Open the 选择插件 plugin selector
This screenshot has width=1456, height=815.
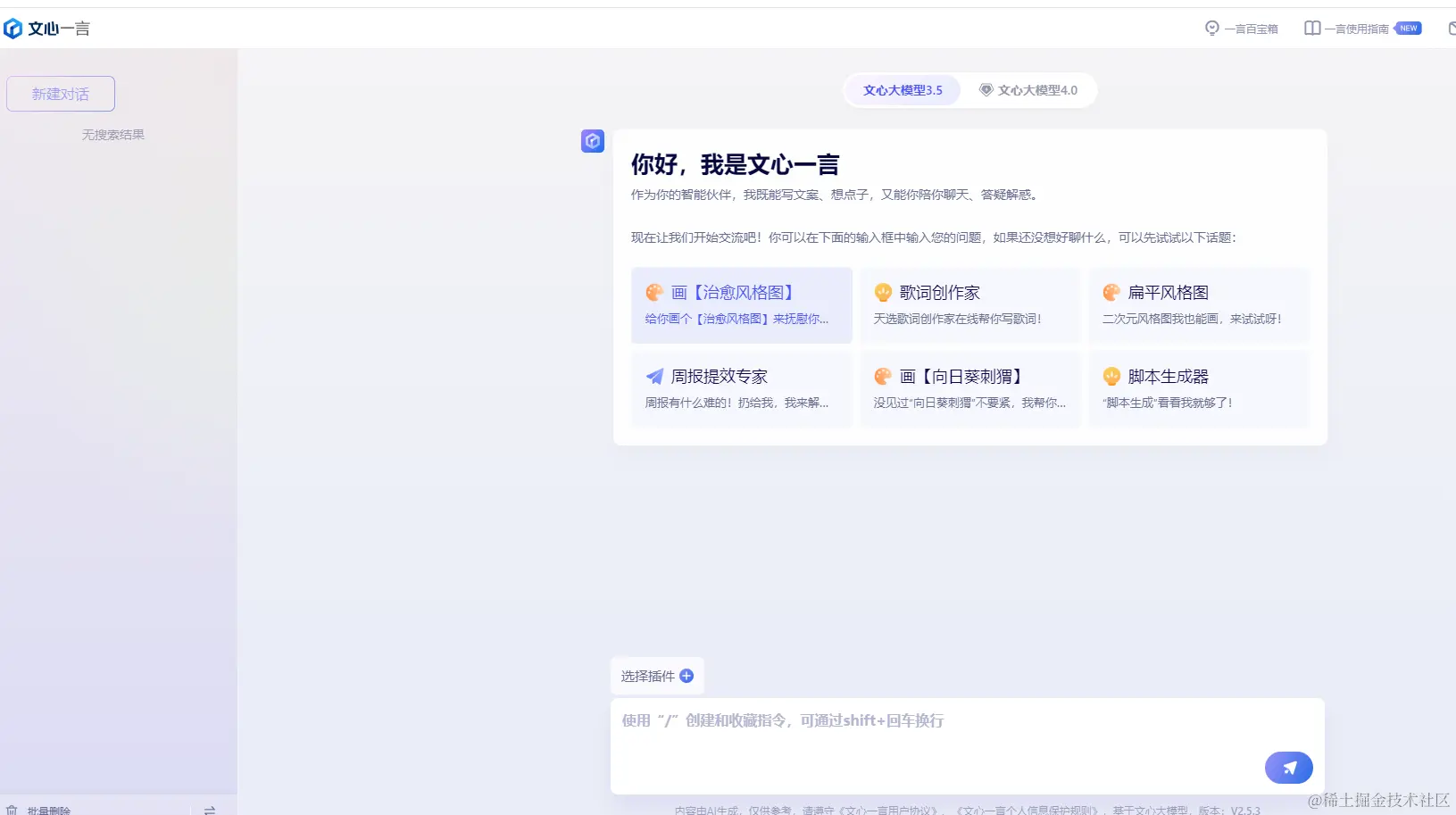point(657,676)
